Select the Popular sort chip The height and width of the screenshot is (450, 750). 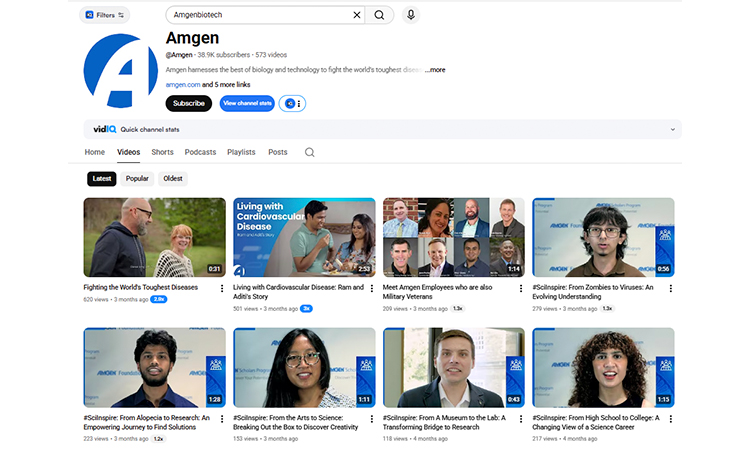point(137,179)
